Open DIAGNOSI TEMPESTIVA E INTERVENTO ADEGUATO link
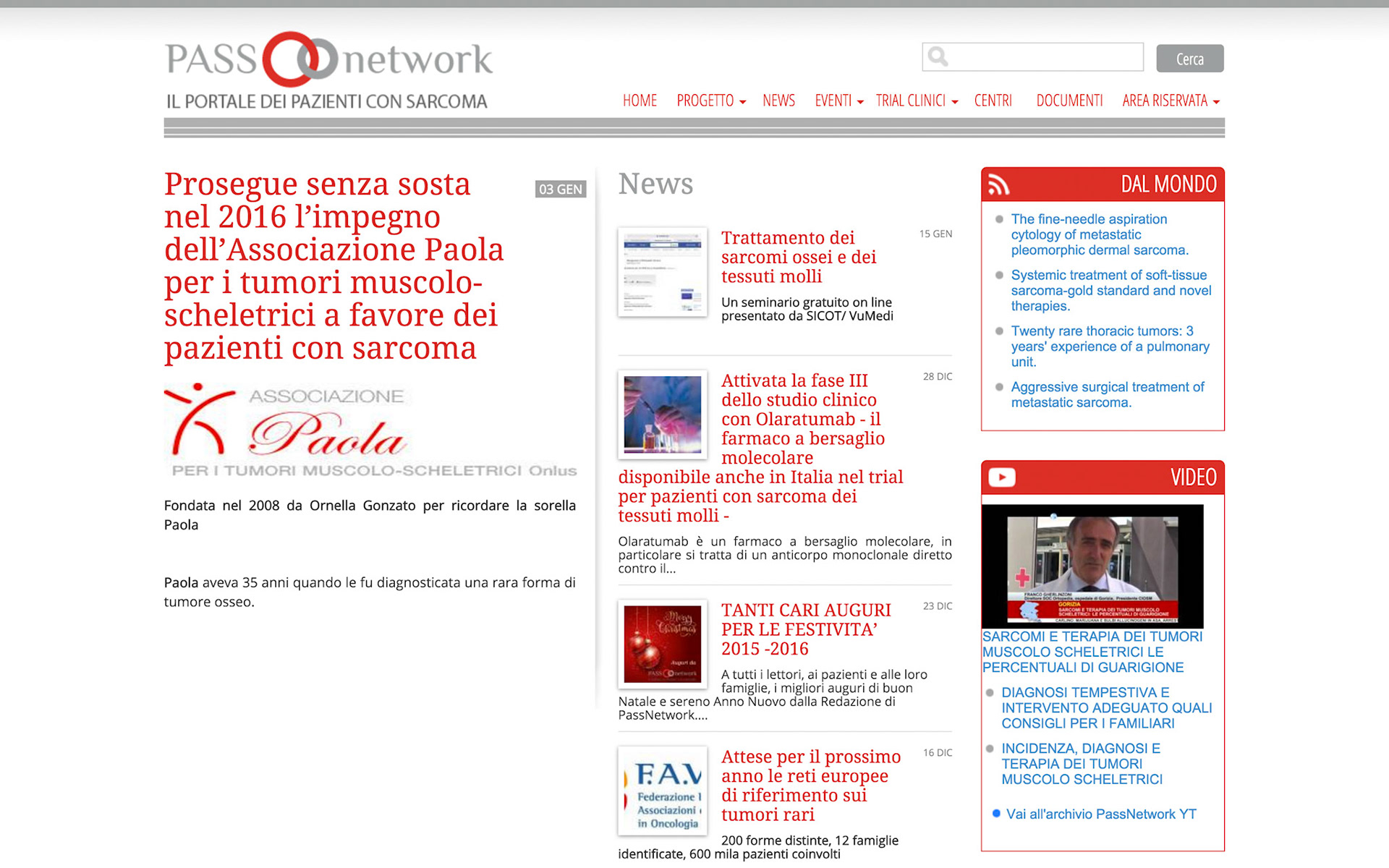 pos(1107,707)
